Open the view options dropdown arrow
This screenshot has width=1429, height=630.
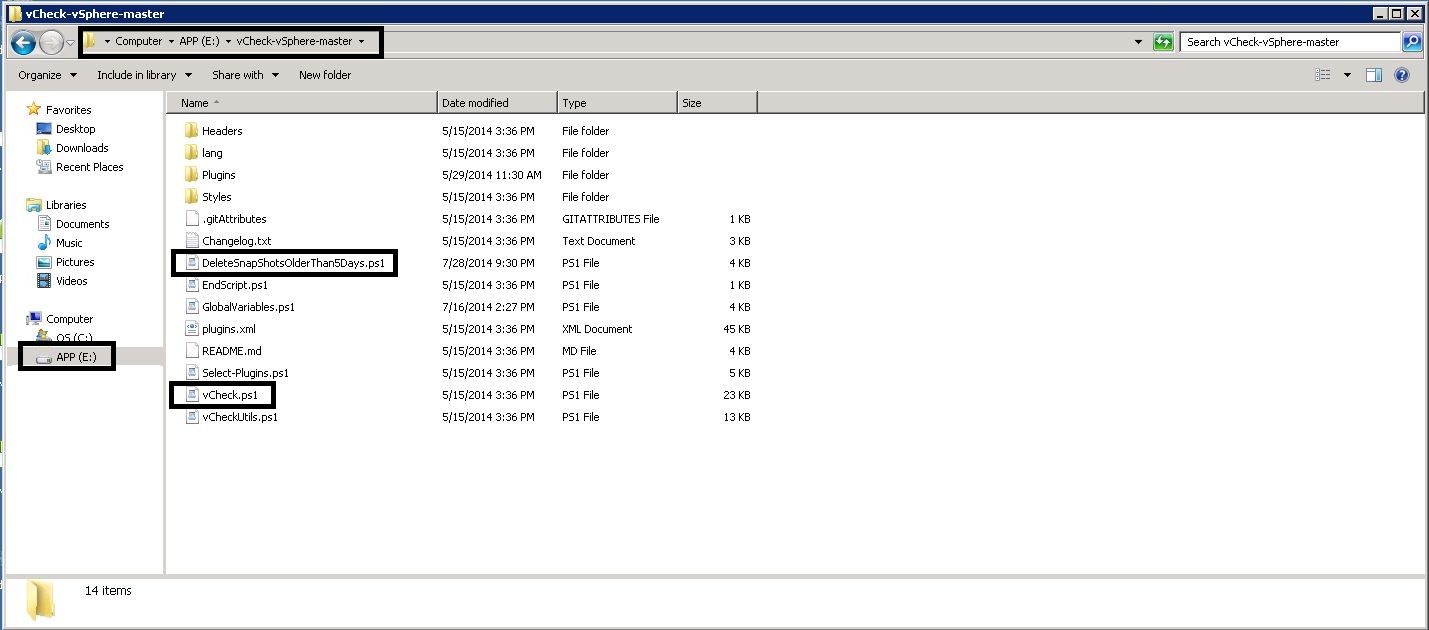1347,75
